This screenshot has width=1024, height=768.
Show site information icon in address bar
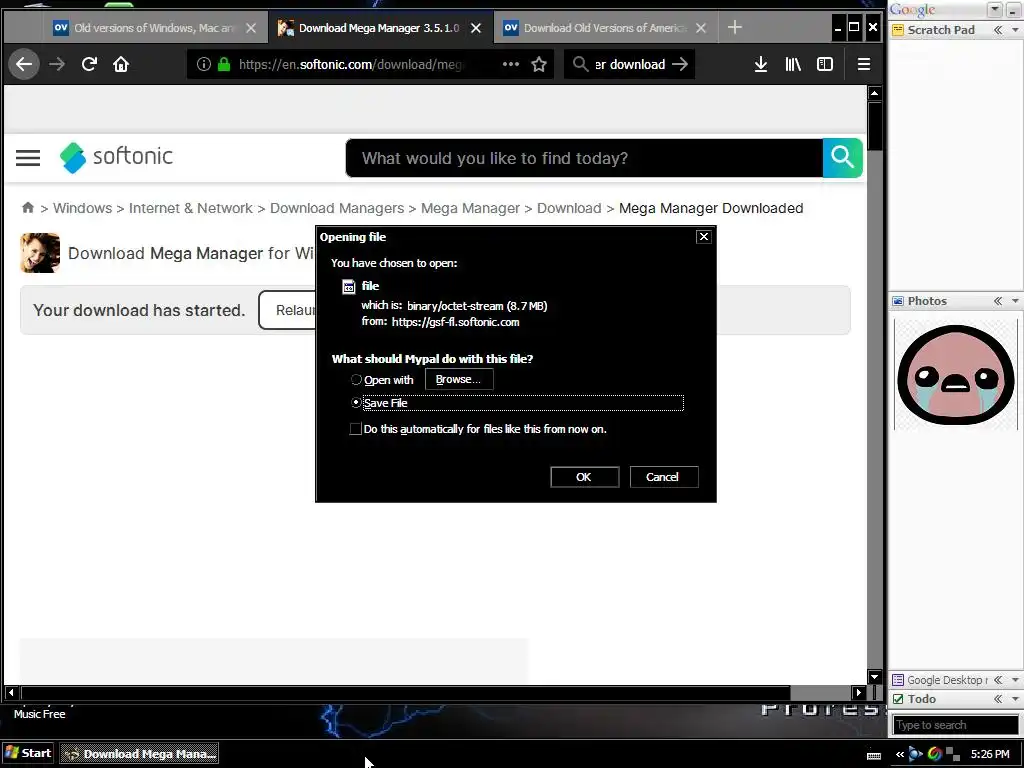coord(204,64)
